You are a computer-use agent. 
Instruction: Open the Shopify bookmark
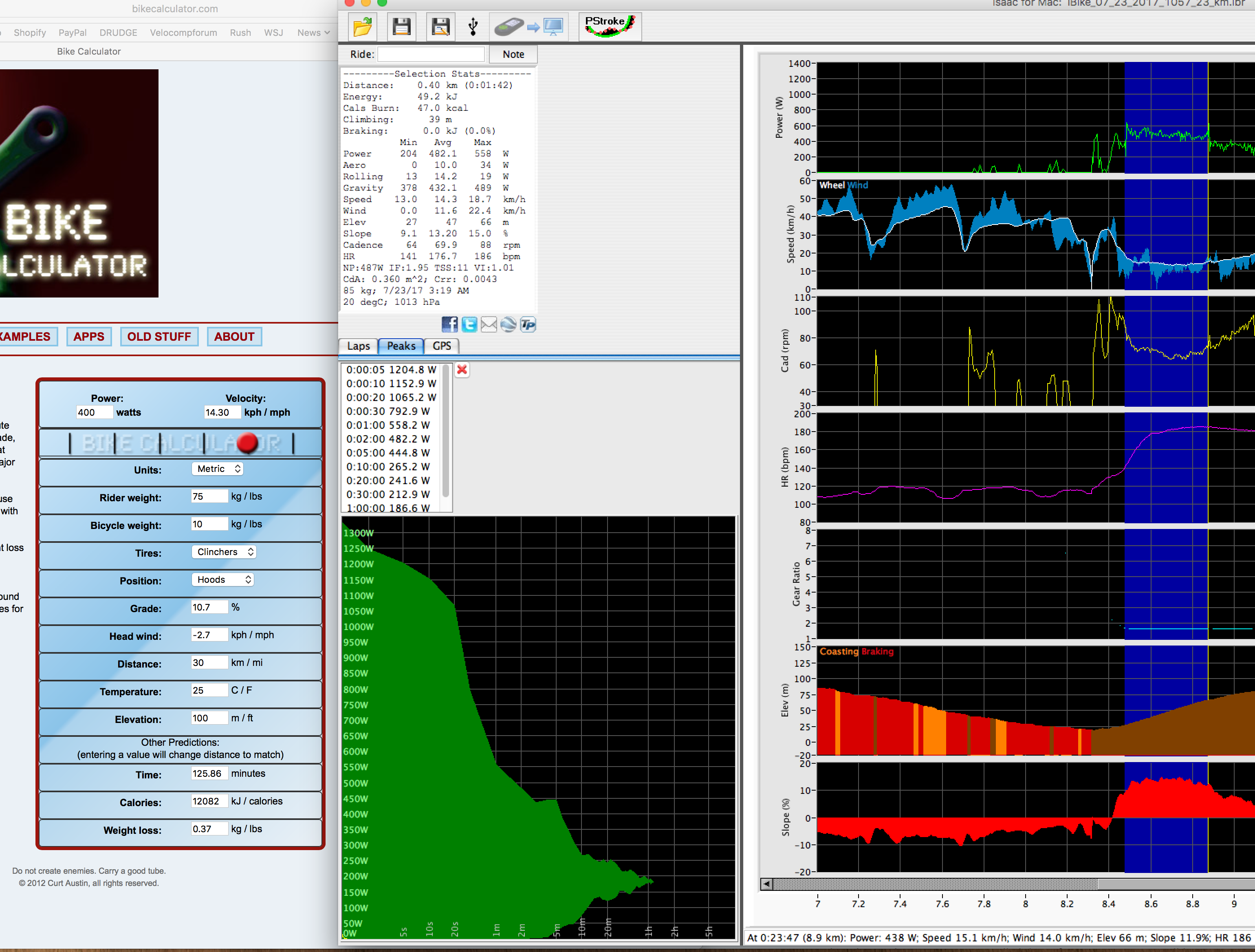(30, 33)
